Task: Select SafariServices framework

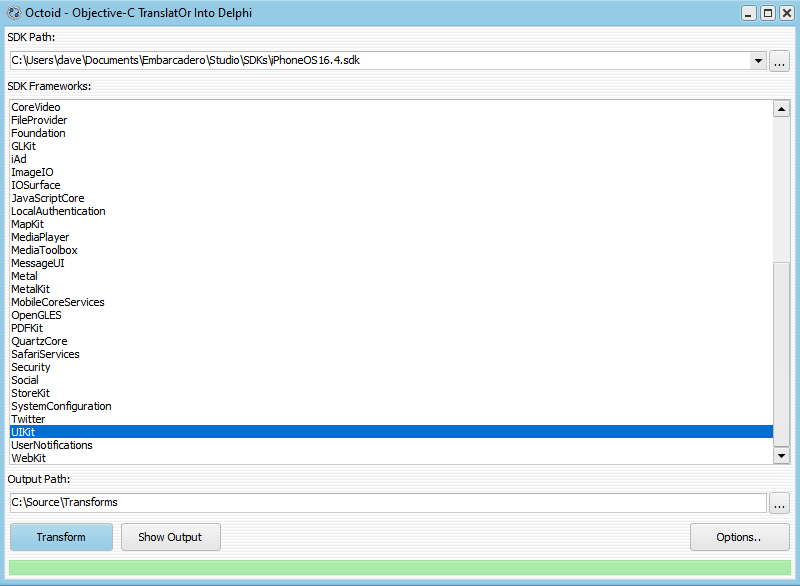Action: [x=391, y=354]
